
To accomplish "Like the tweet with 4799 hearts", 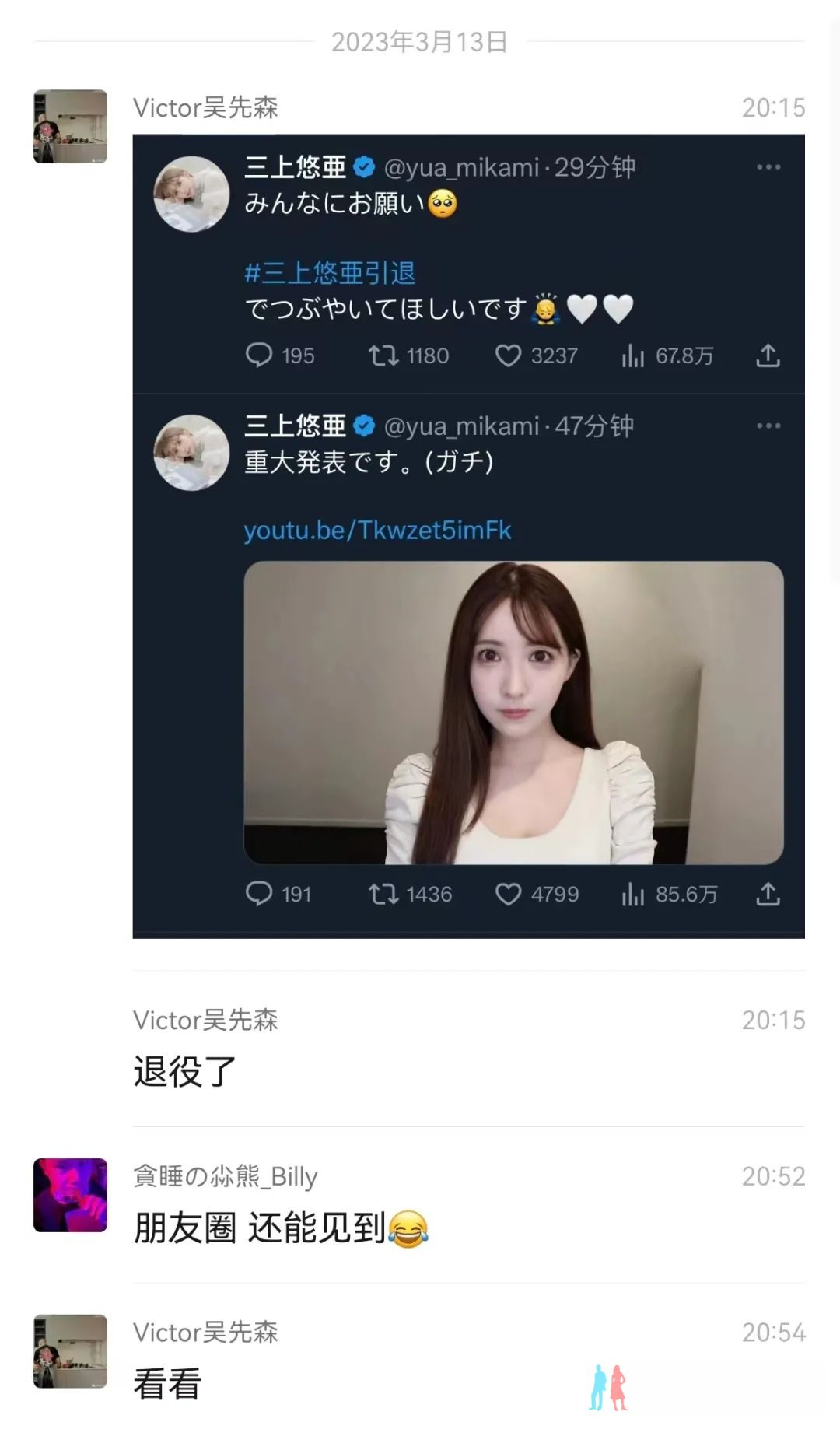I will click(508, 894).
